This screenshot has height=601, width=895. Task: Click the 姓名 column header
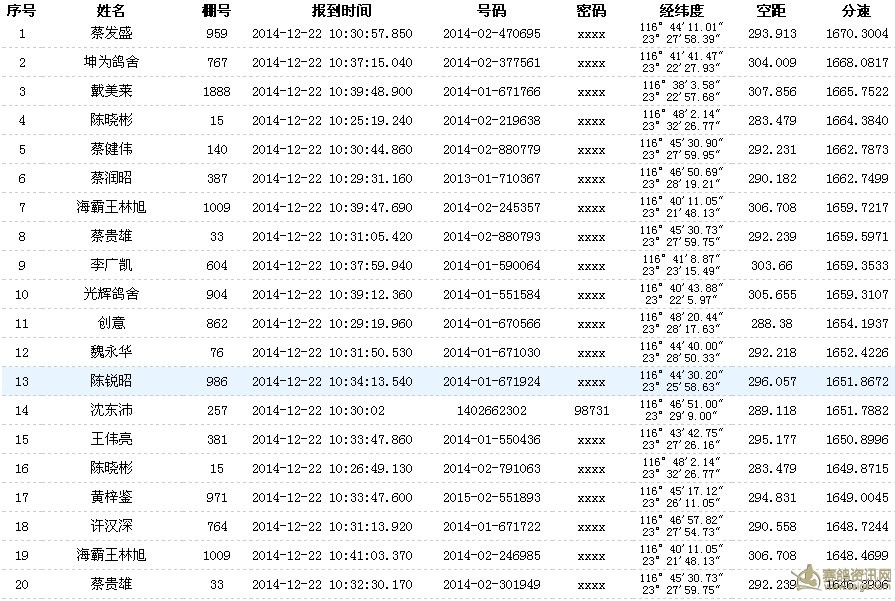pyautogui.click(x=111, y=11)
